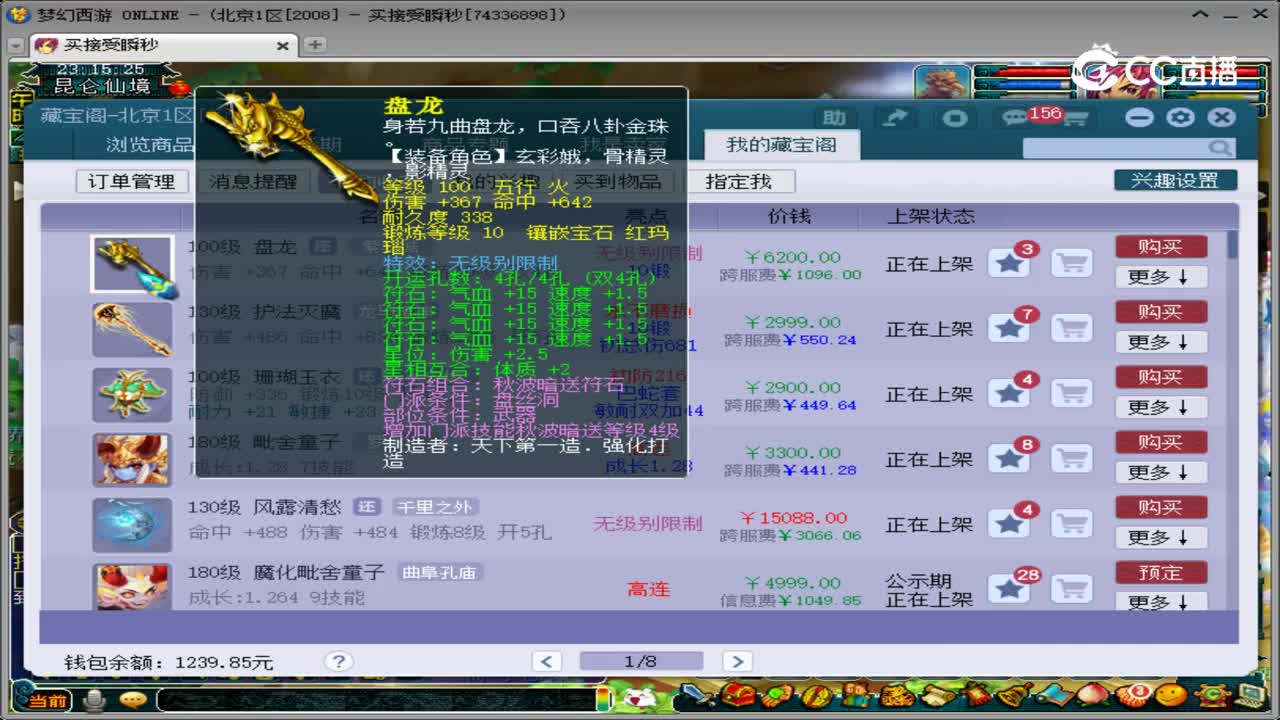1280x720 pixels.
Task: Click 预定 for the 魔化毗舍童子
Action: tap(1161, 572)
